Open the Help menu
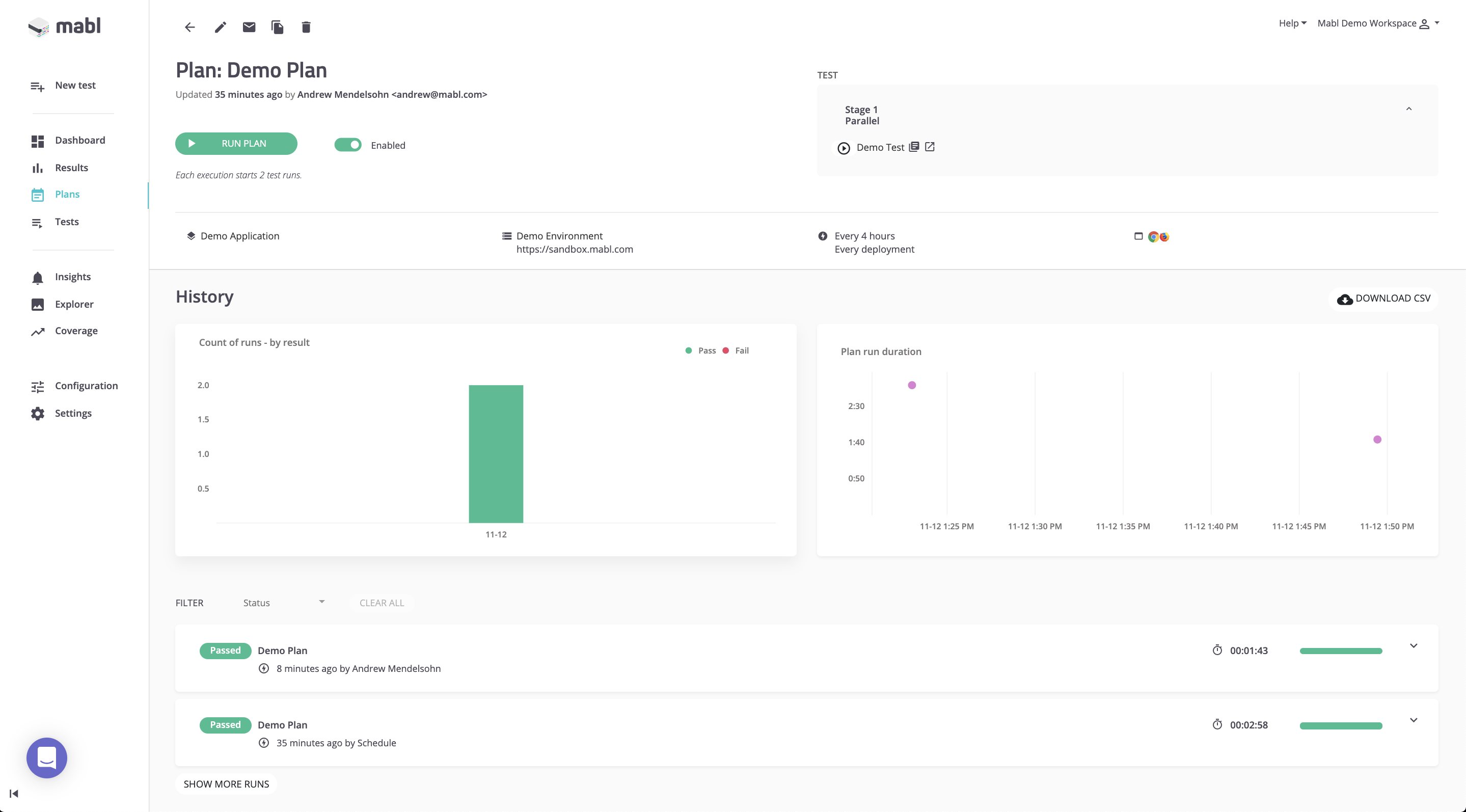 point(1292,23)
